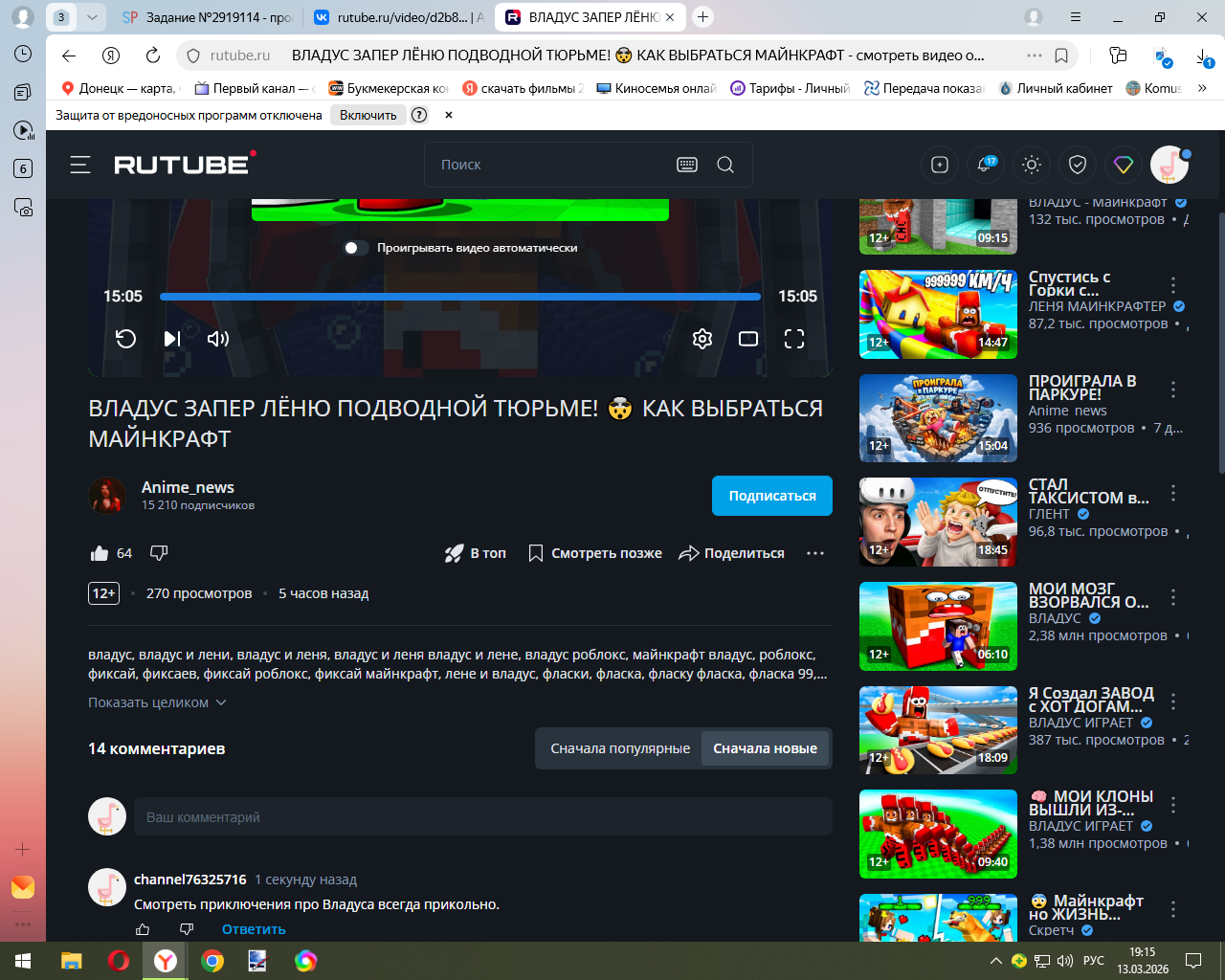Reply to channel76325716 comment
Viewport: 1225px width, 980px height.
click(254, 929)
